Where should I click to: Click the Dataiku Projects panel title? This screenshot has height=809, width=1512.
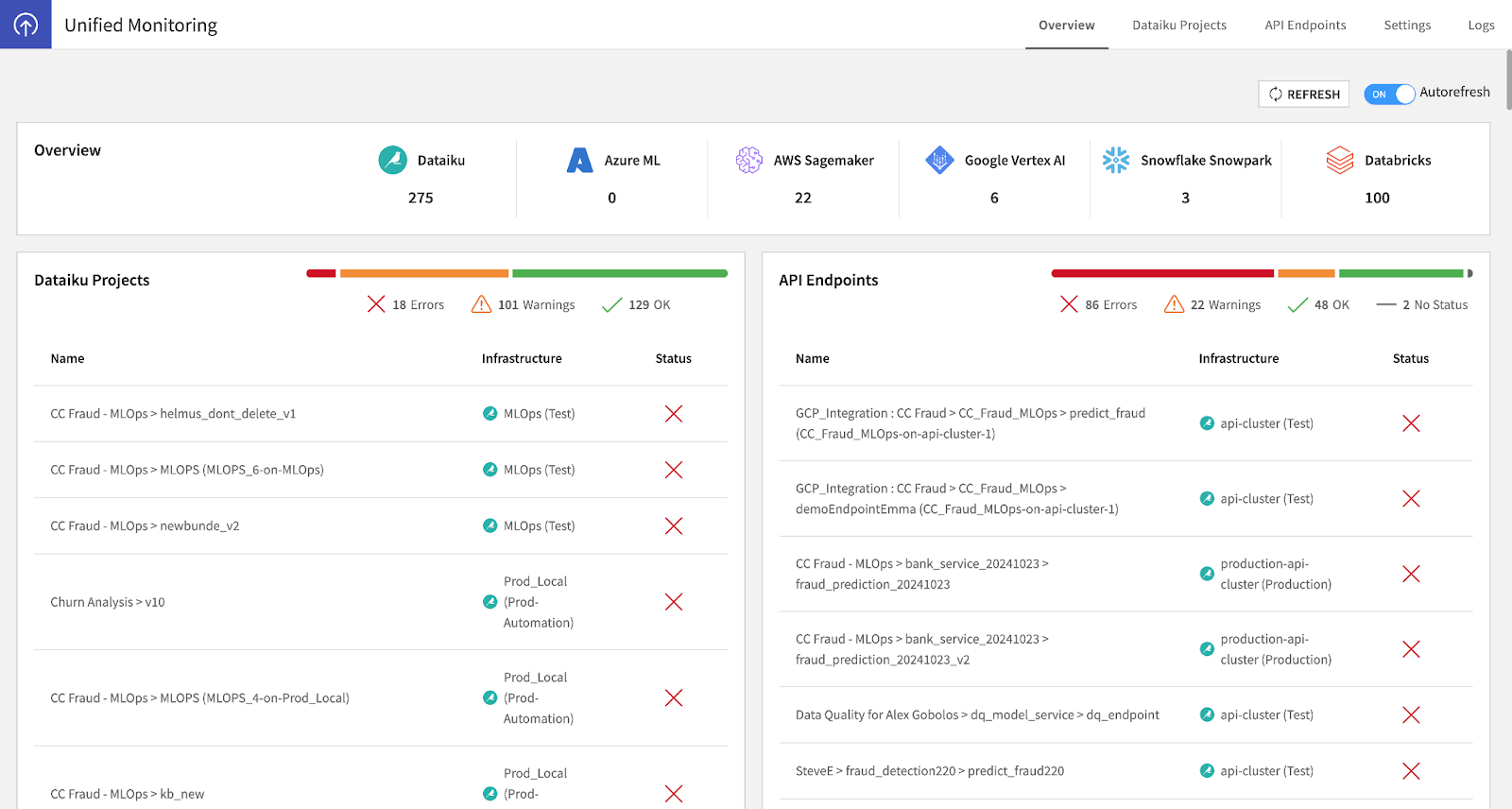point(92,280)
